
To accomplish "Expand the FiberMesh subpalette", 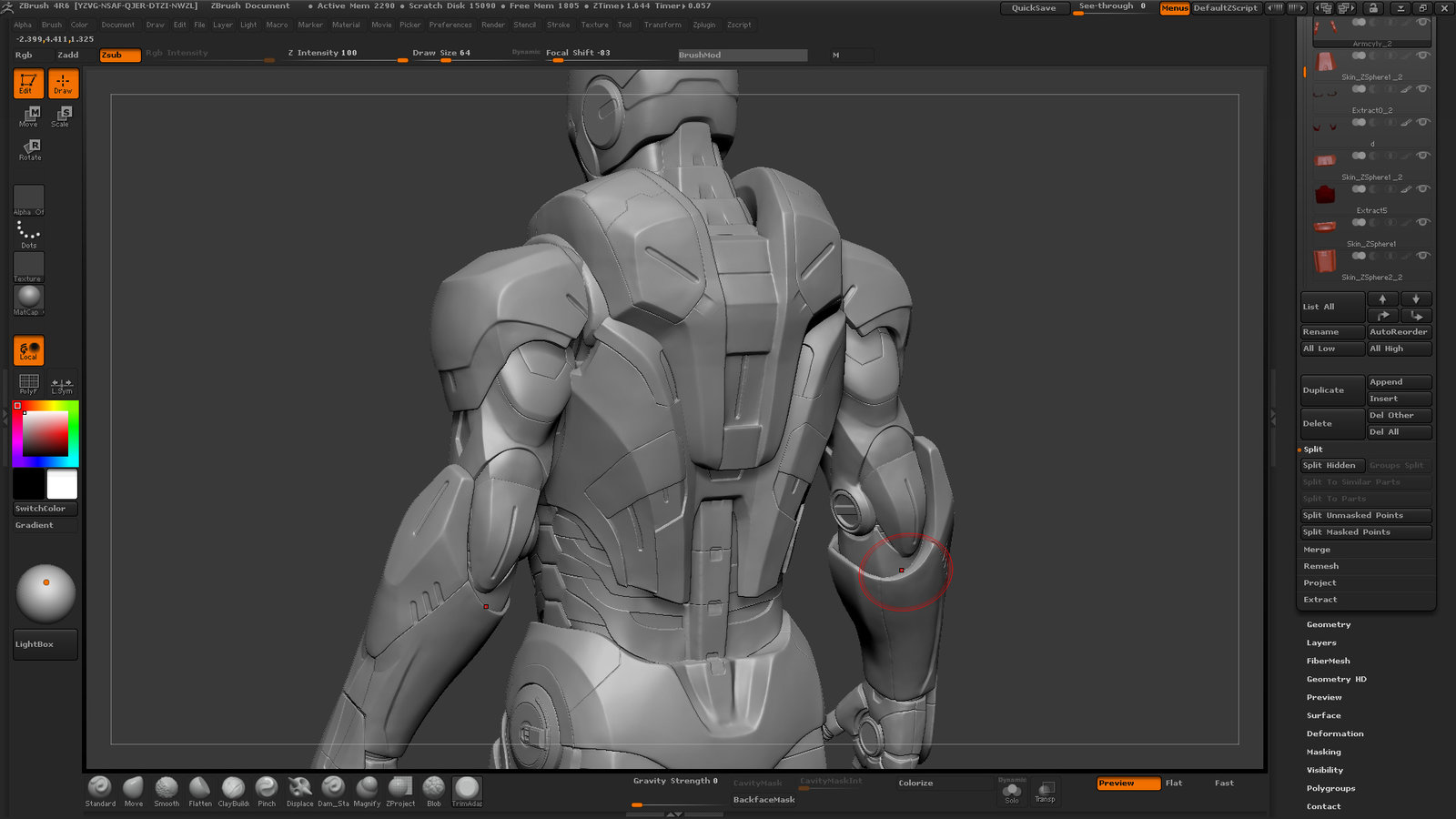I will [x=1329, y=662].
